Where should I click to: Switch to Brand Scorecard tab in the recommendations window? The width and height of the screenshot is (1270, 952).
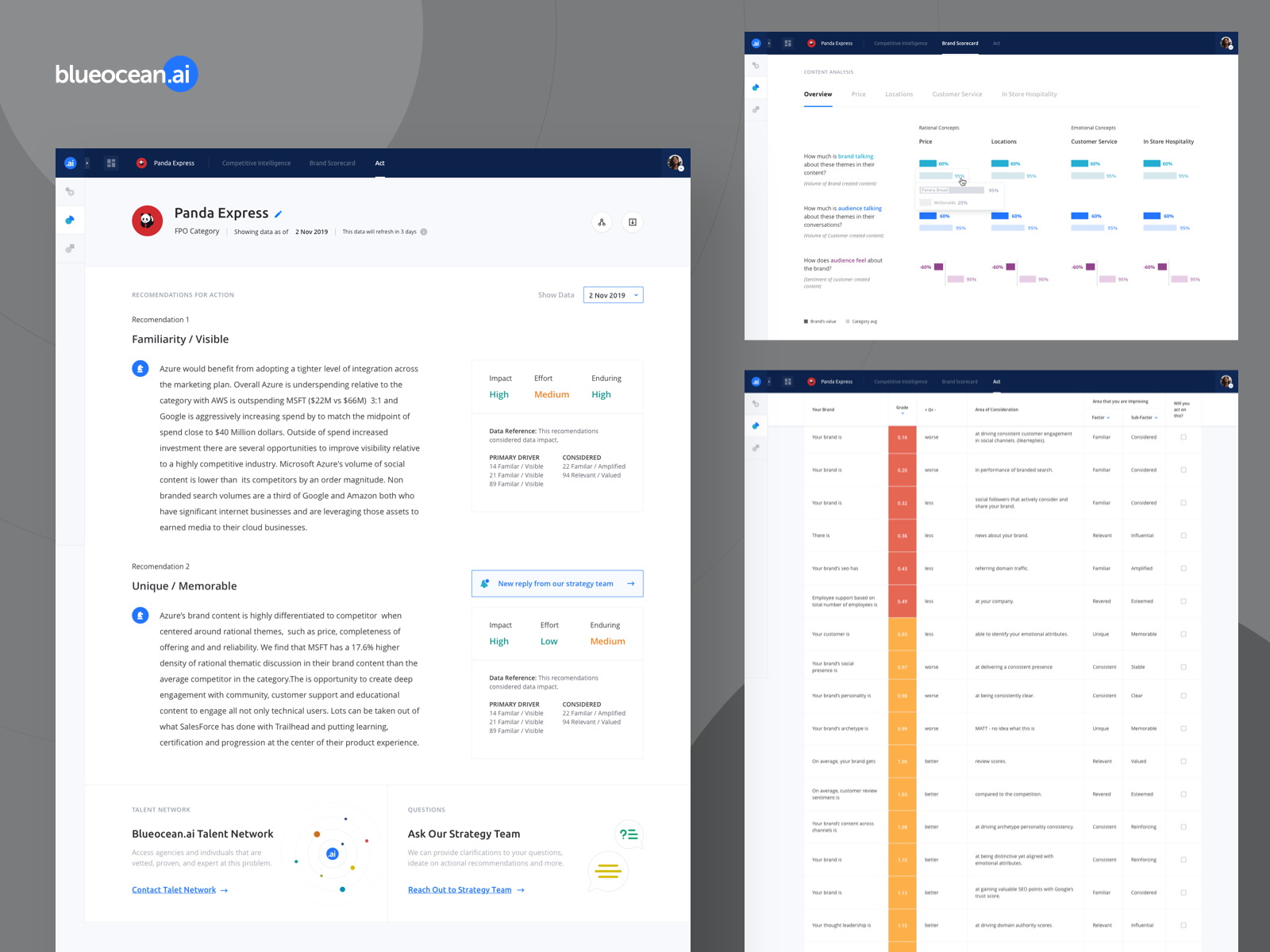coord(333,163)
